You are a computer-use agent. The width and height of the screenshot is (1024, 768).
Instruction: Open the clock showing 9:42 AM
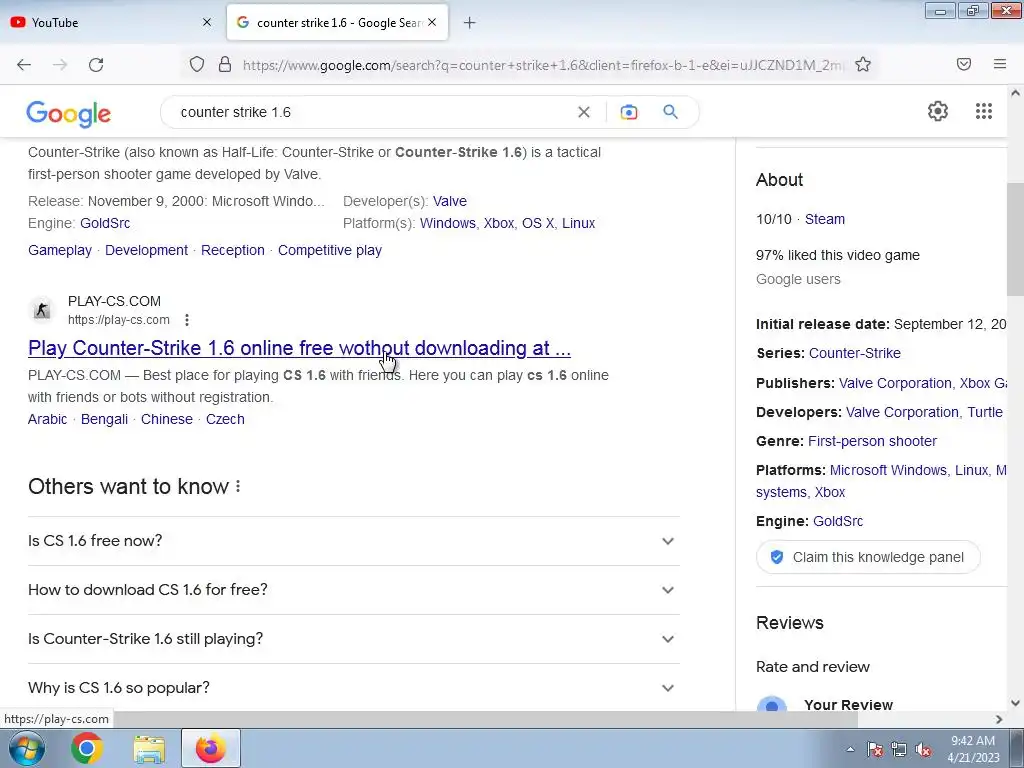[x=973, y=749]
